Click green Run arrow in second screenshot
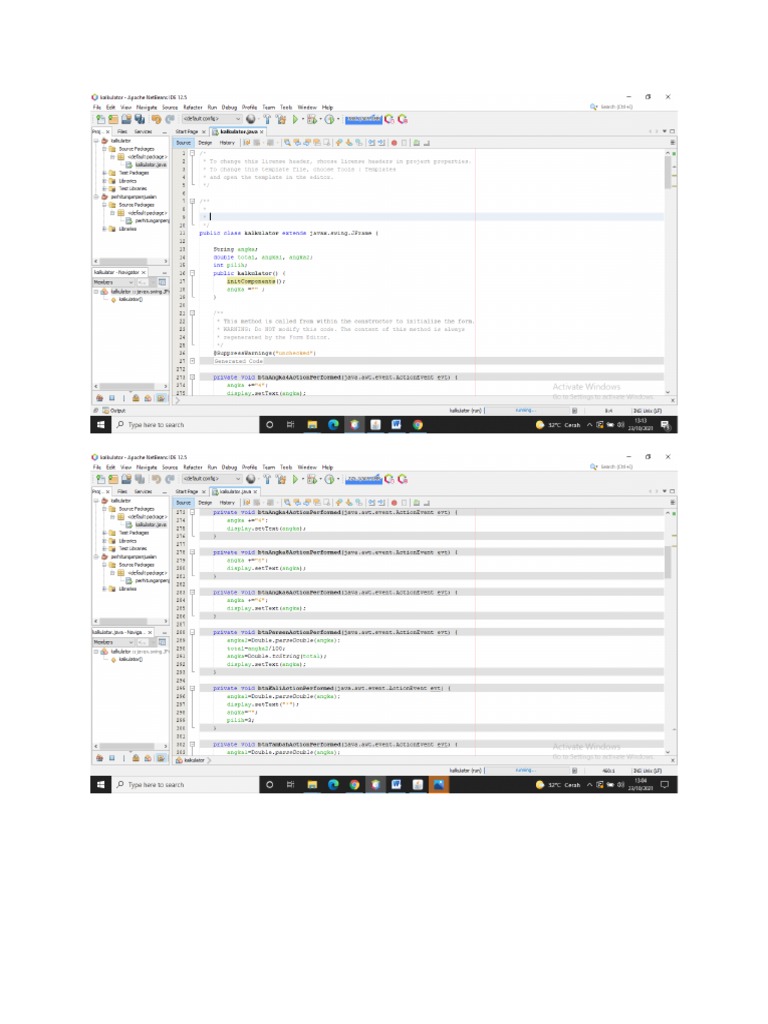Viewport: 768px width, 1024px height. click(295, 479)
